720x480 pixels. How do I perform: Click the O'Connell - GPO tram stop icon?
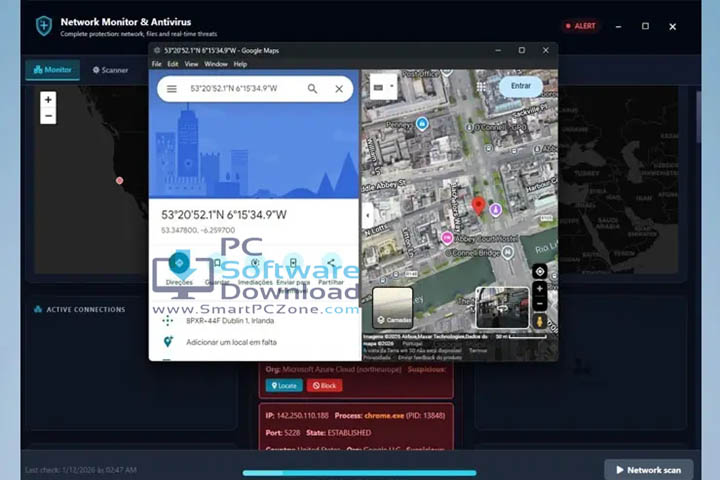[469, 127]
